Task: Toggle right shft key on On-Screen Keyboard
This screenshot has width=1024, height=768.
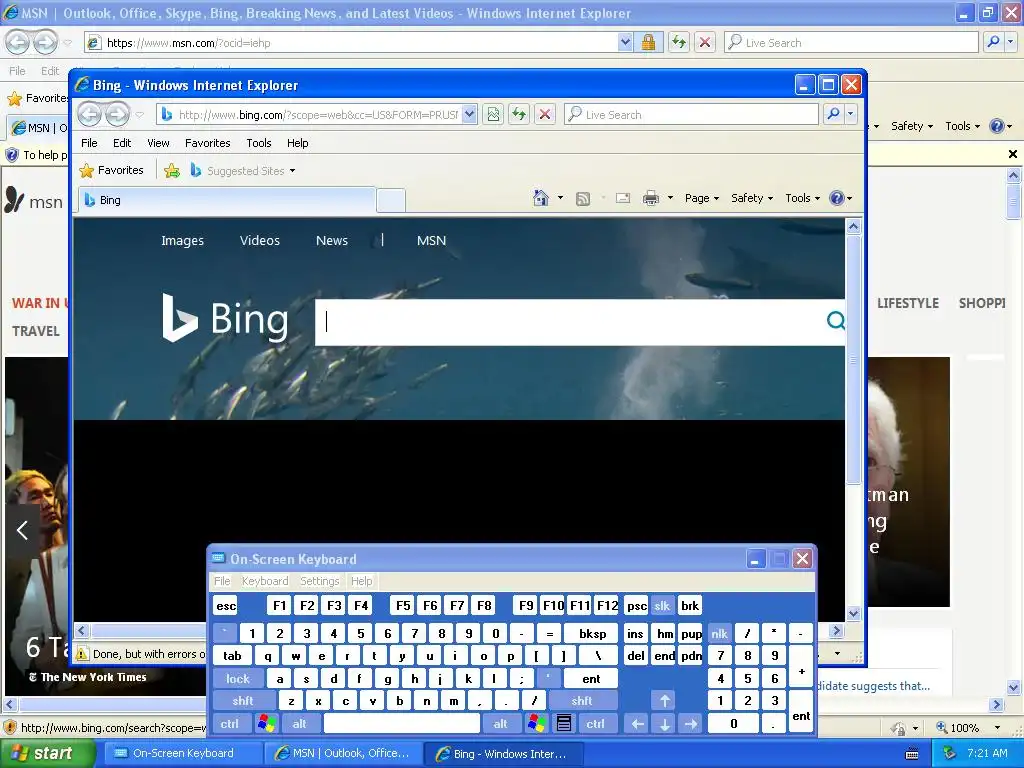Action: tap(581, 701)
